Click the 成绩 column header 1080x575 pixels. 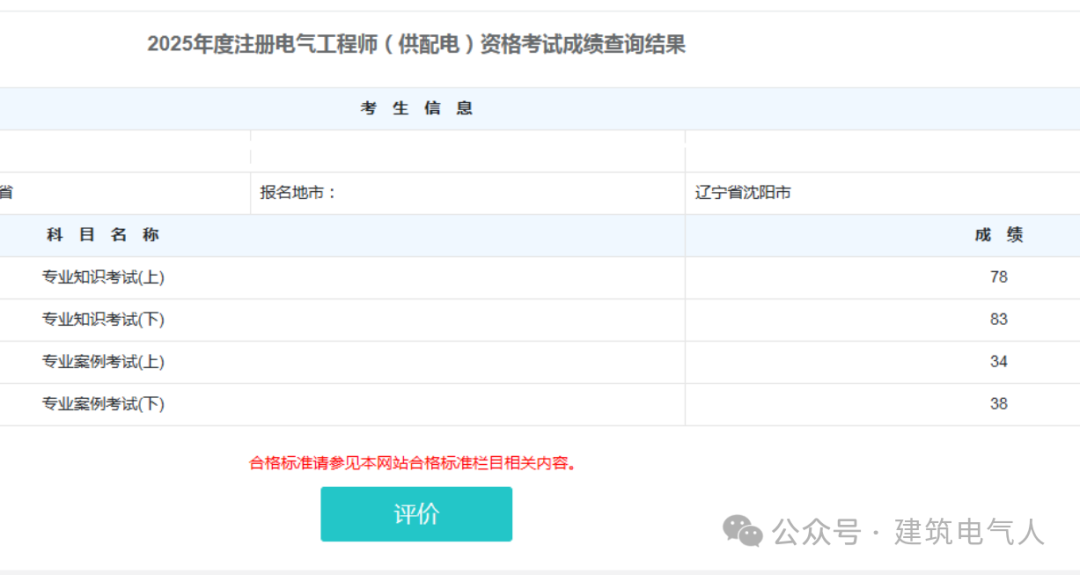[999, 235]
